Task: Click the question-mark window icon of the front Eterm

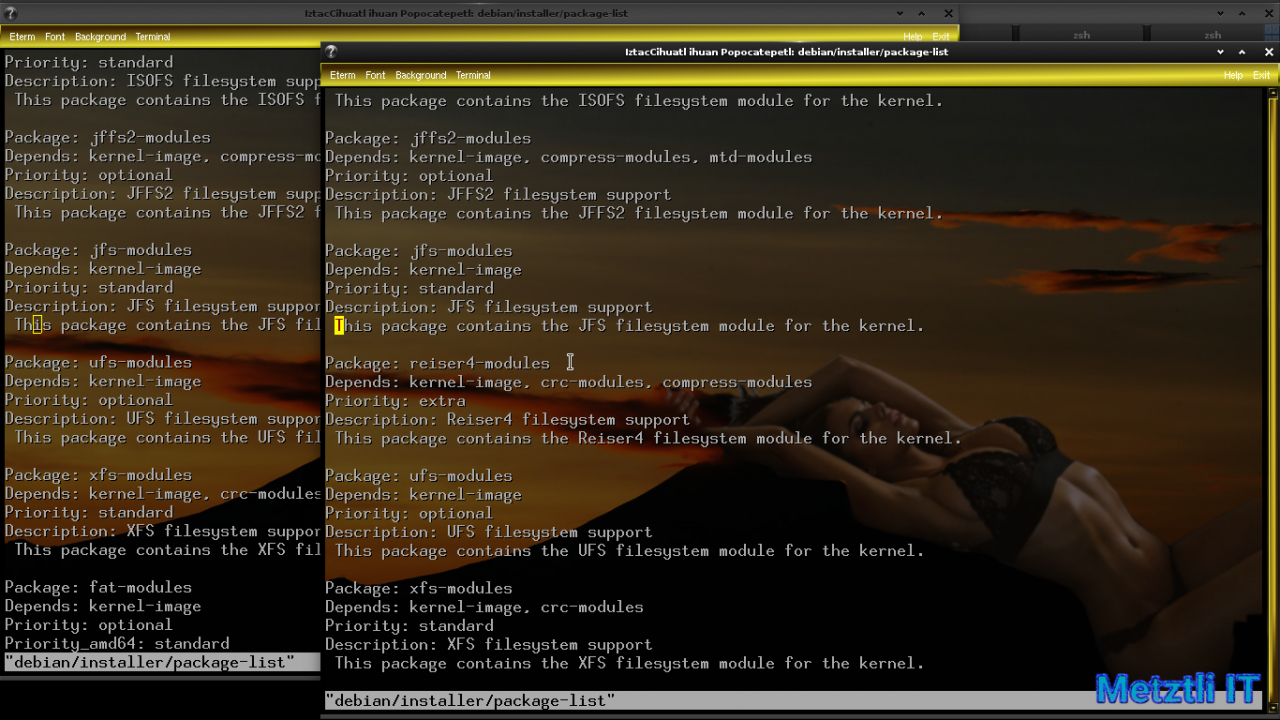Action: point(331,52)
